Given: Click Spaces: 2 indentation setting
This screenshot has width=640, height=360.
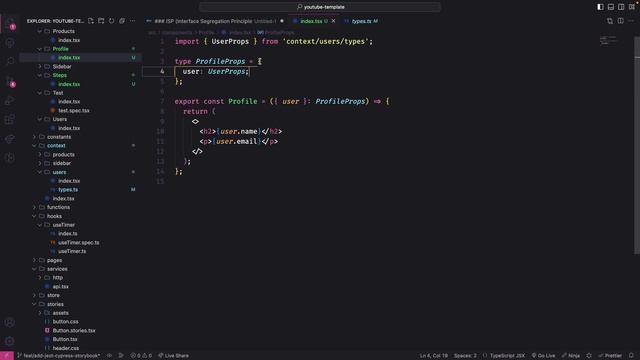Looking at the screenshot, I should pyautogui.click(x=465, y=356).
